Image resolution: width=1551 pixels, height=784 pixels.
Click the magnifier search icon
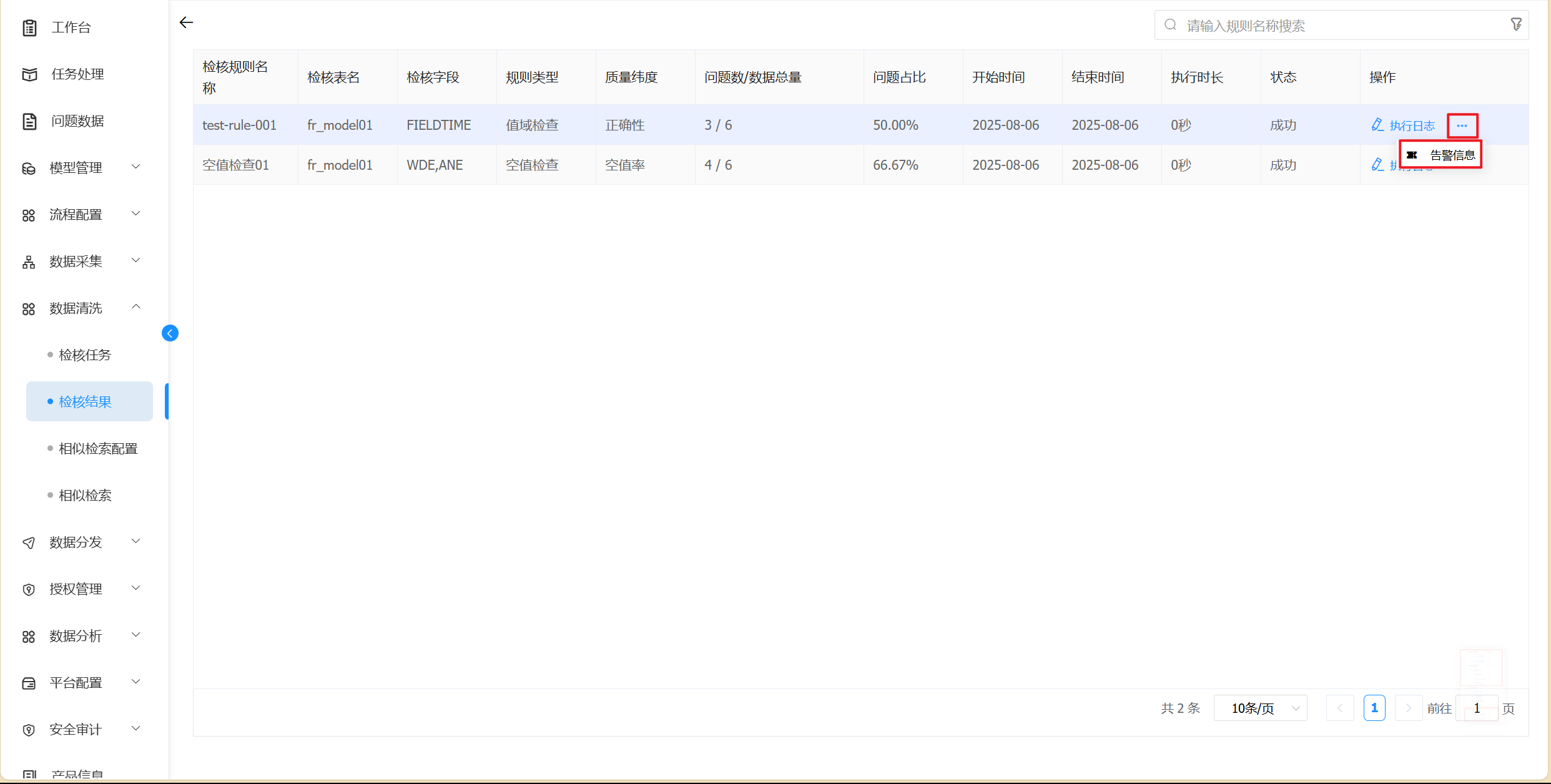[1171, 25]
